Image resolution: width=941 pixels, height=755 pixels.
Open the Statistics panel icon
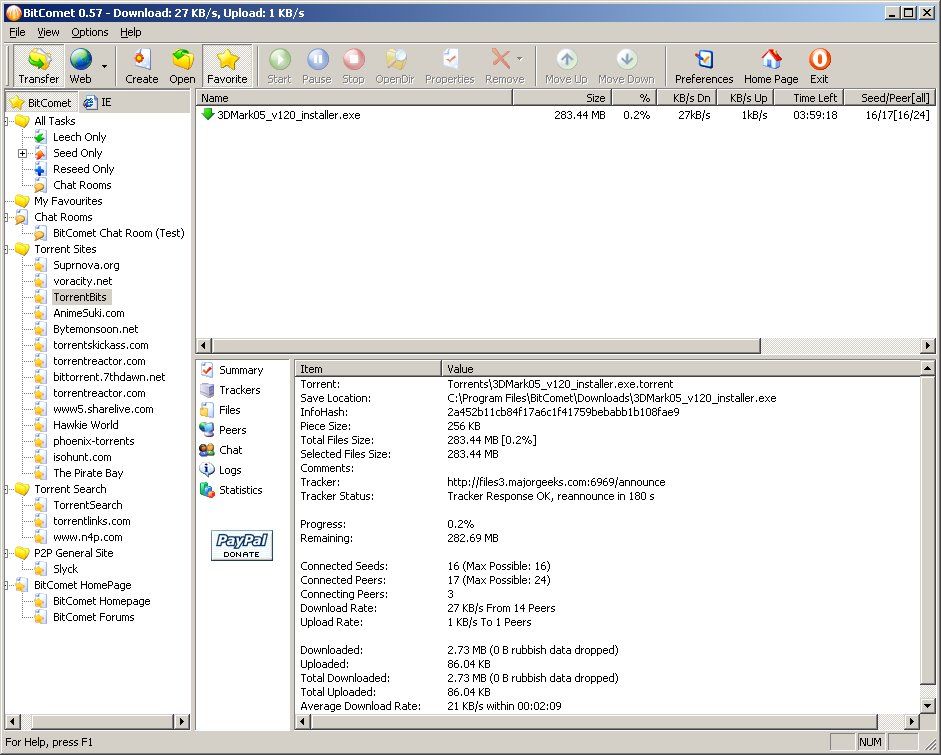(207, 490)
